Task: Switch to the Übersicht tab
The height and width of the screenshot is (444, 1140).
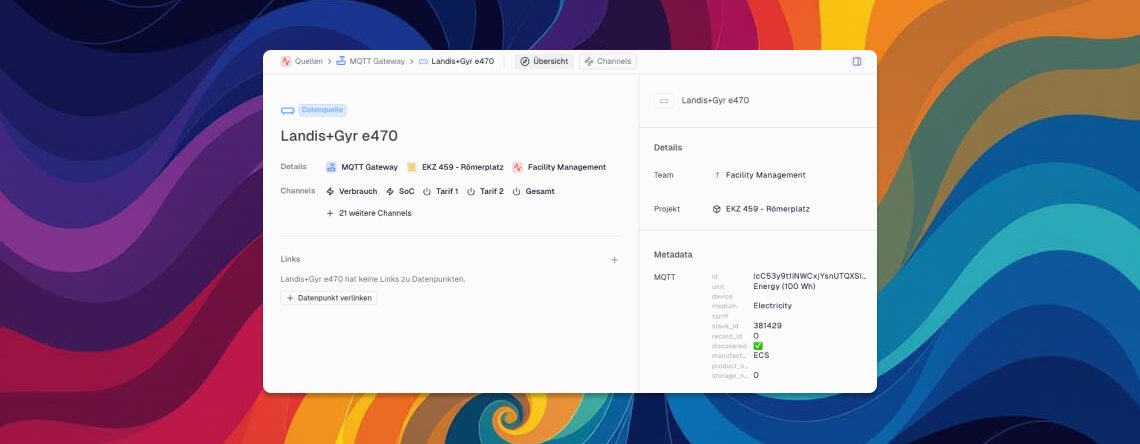Action: tap(544, 62)
